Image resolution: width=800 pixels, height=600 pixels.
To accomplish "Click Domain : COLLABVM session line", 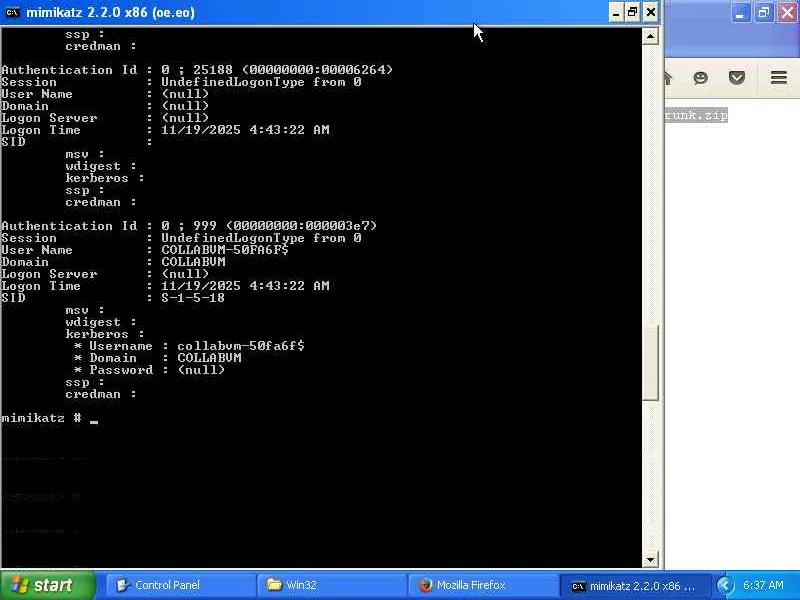I will pyautogui.click(x=113, y=262).
